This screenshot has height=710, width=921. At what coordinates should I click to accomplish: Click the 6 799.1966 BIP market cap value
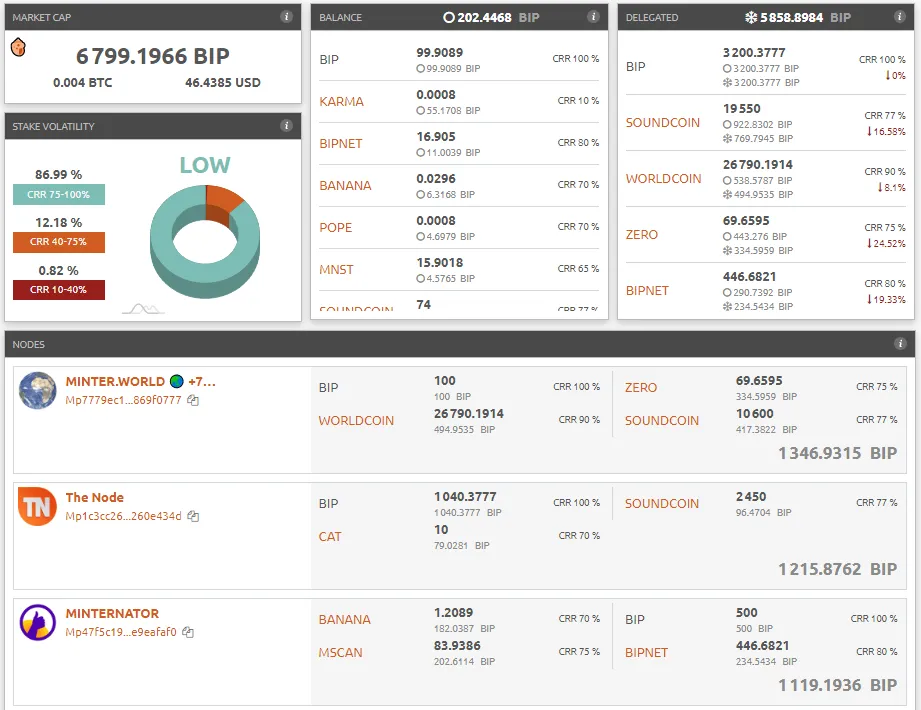point(153,56)
